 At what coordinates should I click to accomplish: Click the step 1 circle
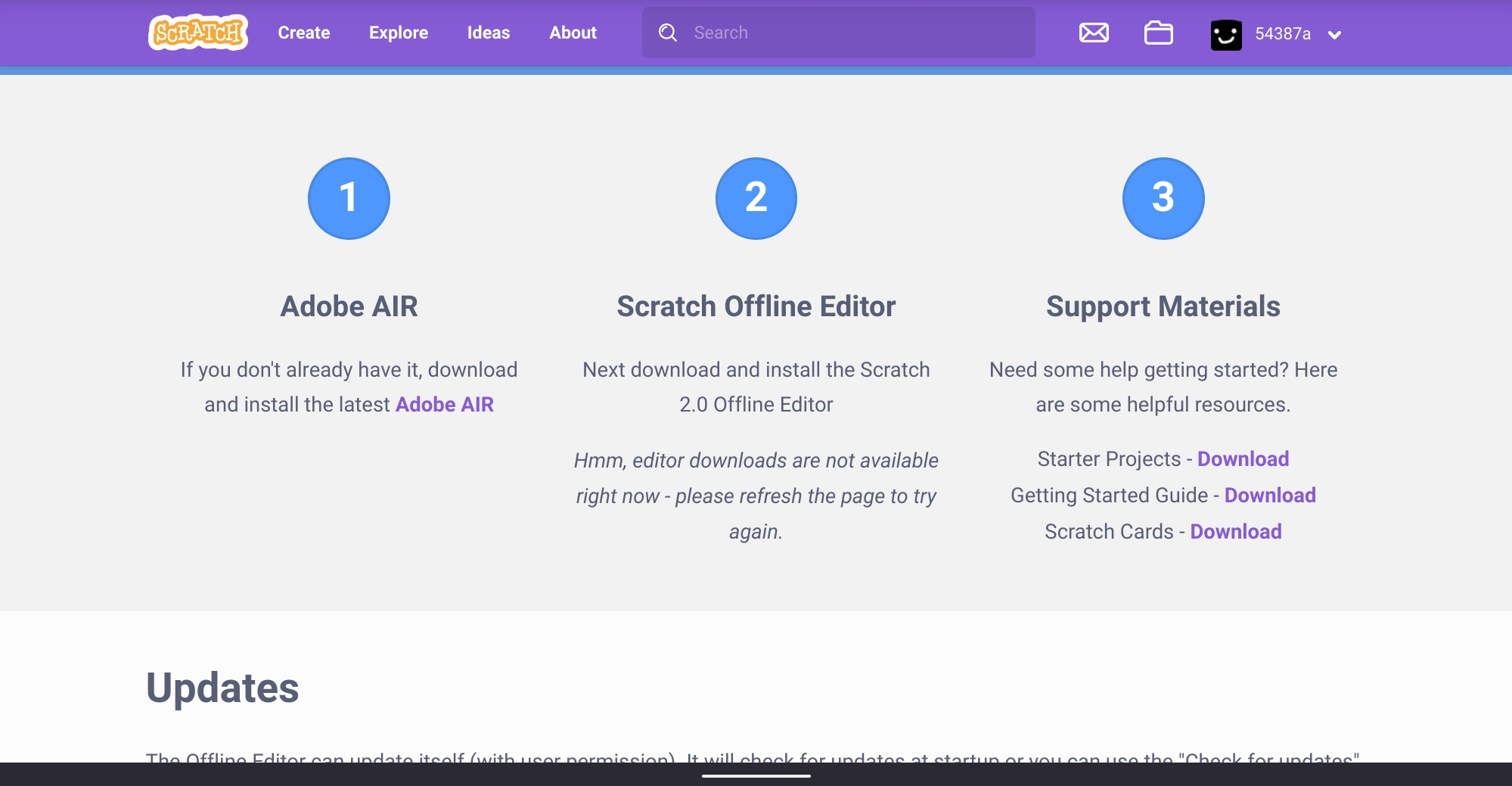pos(349,198)
